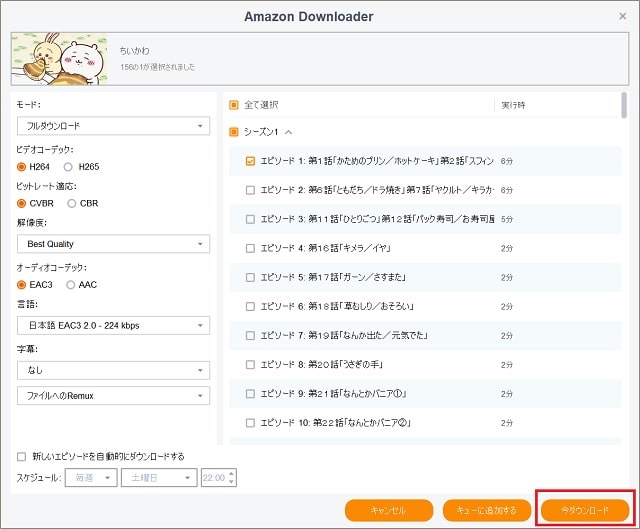This screenshot has width=640, height=529.
Task: Open the language dropdown 日本語 EAC3 2.0
Action: point(113,325)
